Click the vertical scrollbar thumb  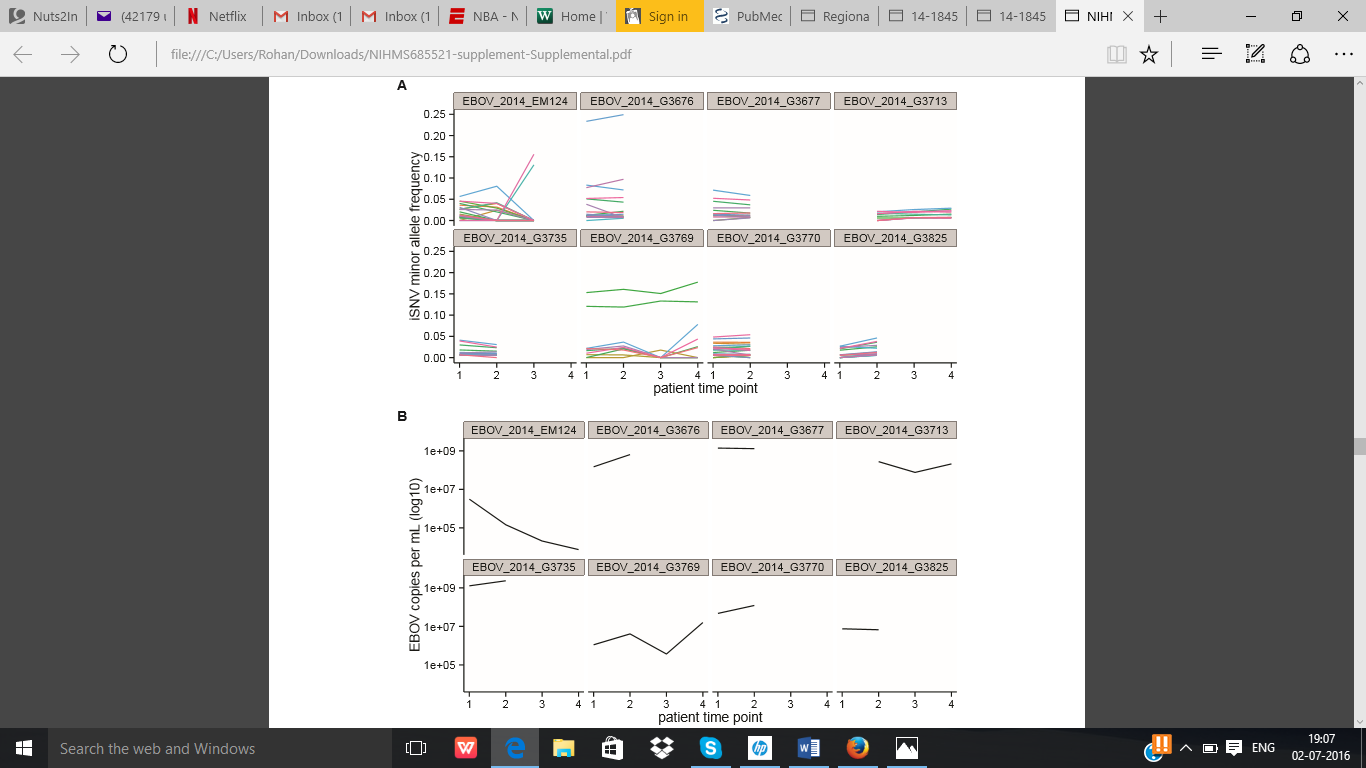1360,446
